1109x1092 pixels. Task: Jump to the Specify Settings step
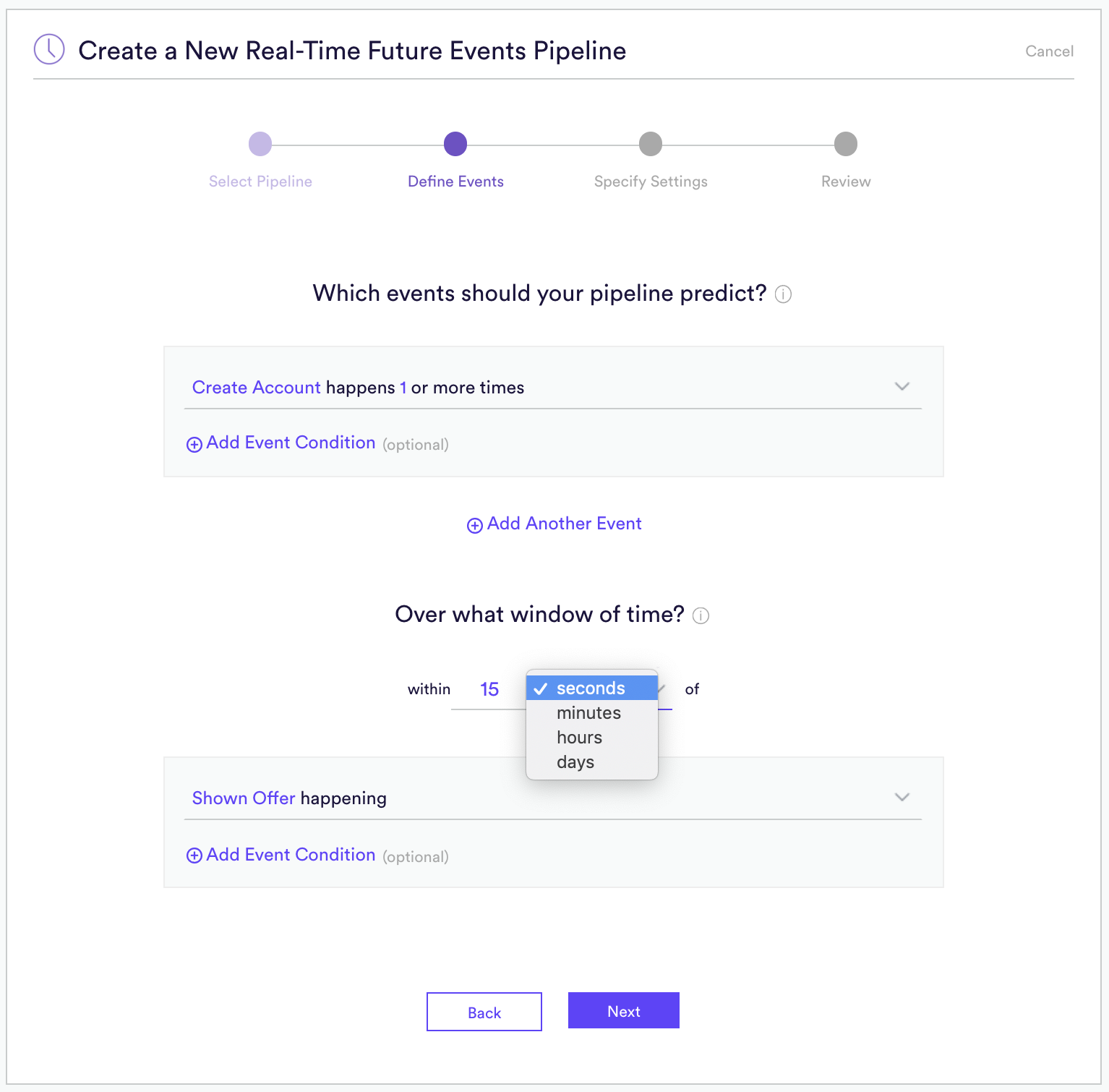click(x=651, y=144)
